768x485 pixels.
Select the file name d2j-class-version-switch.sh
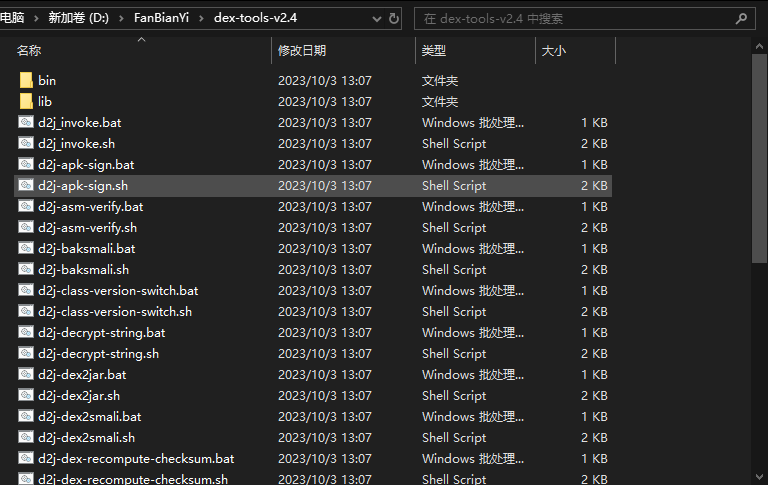115,312
